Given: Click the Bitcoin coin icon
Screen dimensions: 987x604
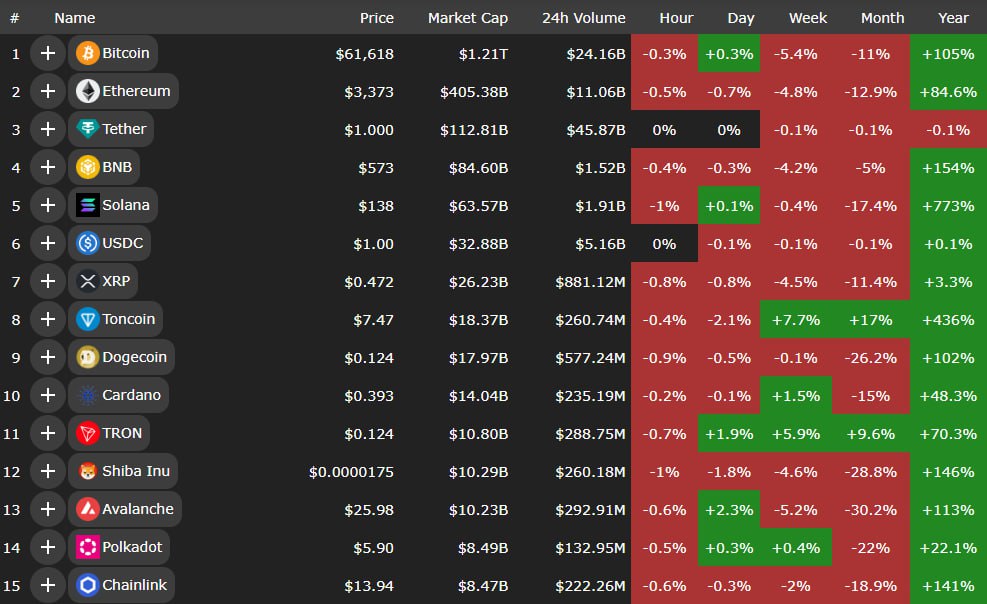Looking at the screenshot, I should [x=88, y=53].
